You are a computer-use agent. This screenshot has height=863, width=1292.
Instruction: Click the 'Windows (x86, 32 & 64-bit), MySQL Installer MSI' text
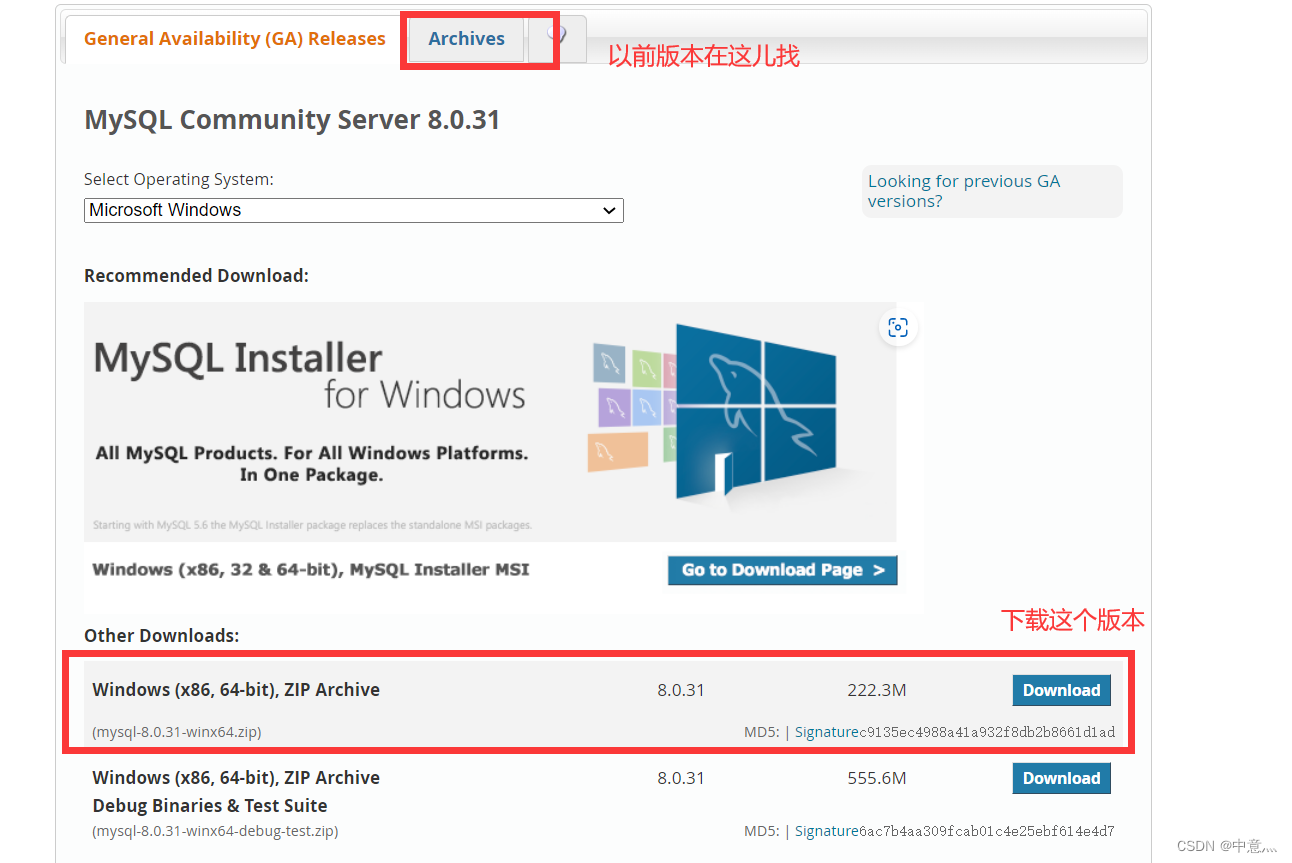pos(311,570)
